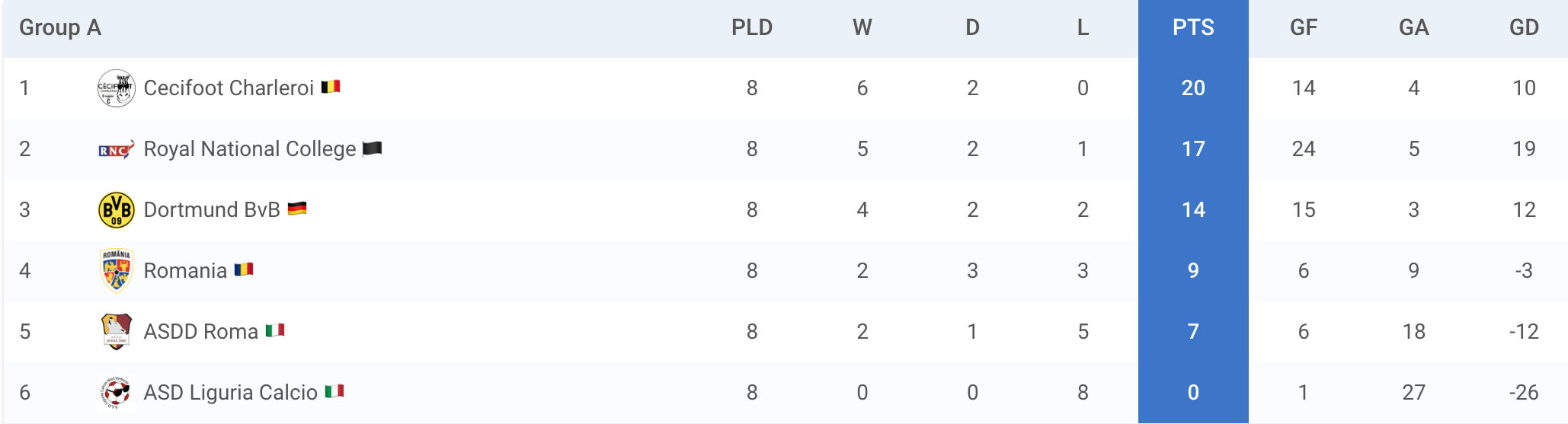Click Romanian flag beside Romania
The height and width of the screenshot is (424, 1568).
pos(244,269)
